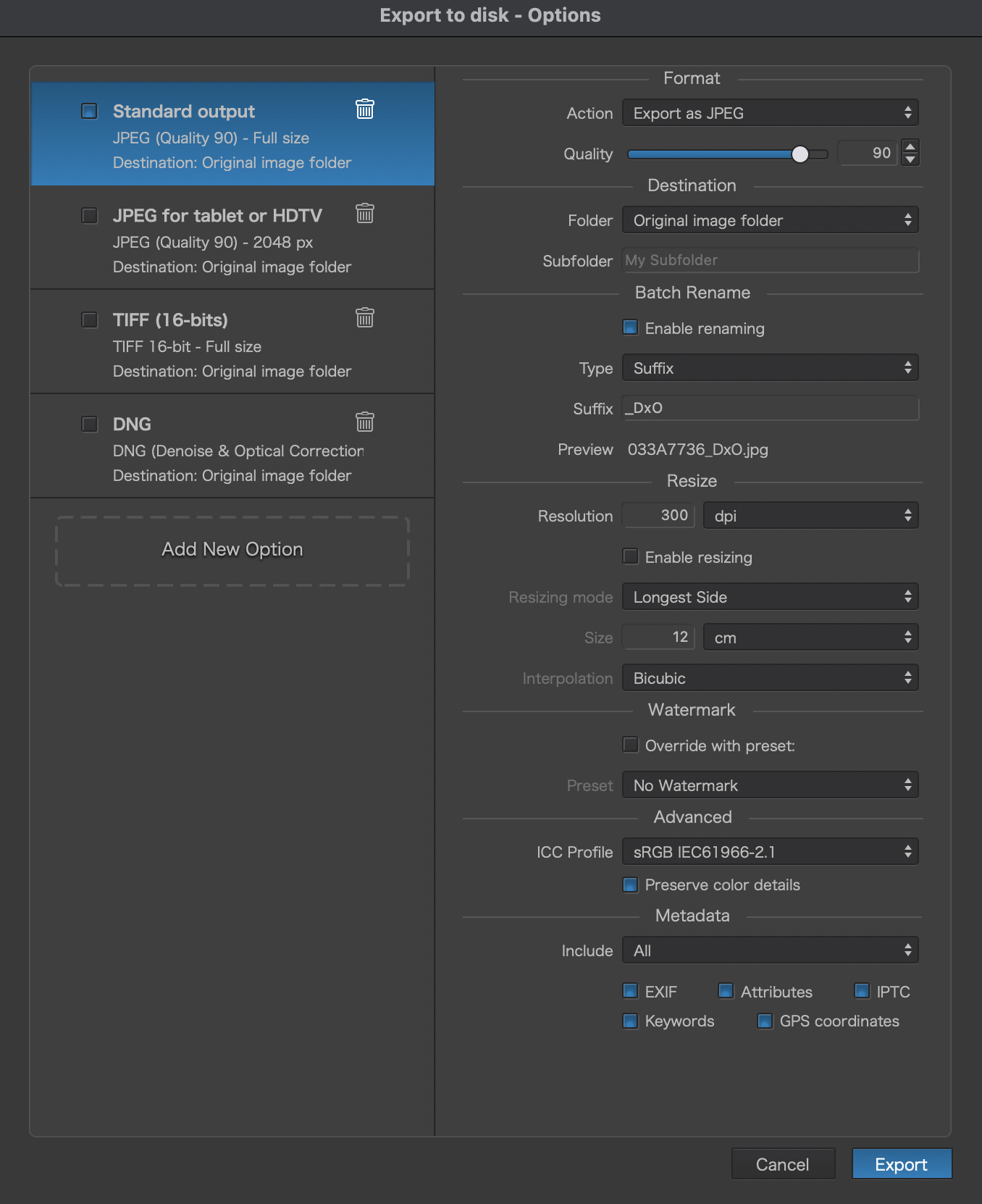Open the Action format dropdown
Screen dimensions: 982x1204
(x=770, y=113)
